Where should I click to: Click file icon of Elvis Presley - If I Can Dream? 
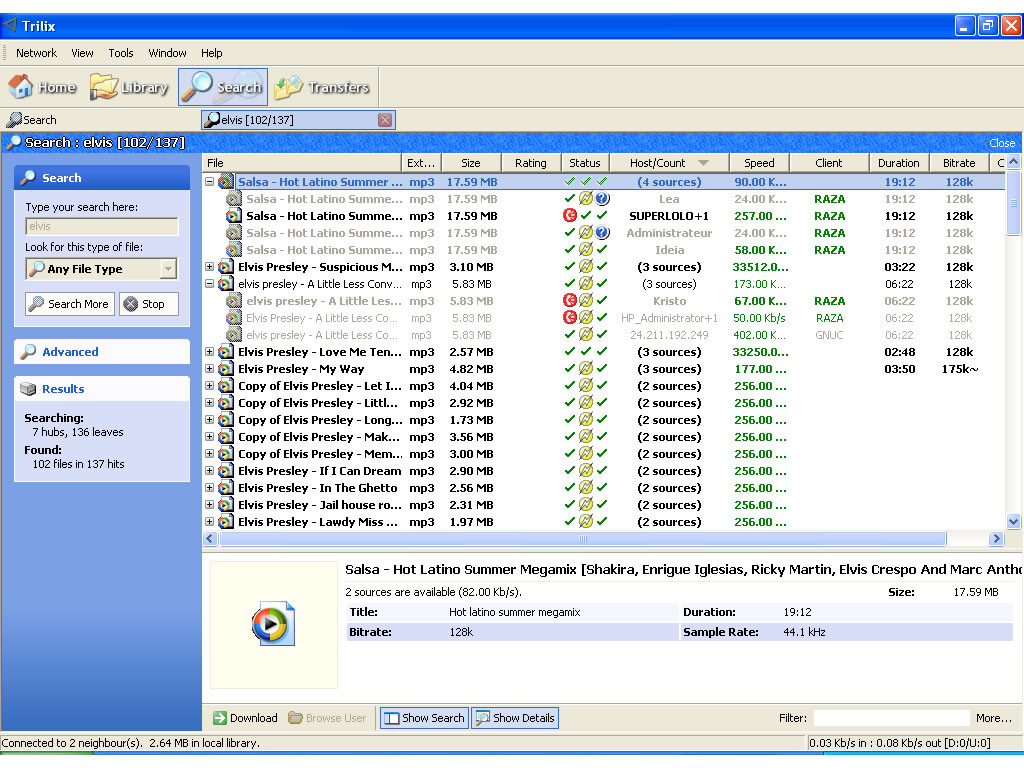(x=225, y=471)
